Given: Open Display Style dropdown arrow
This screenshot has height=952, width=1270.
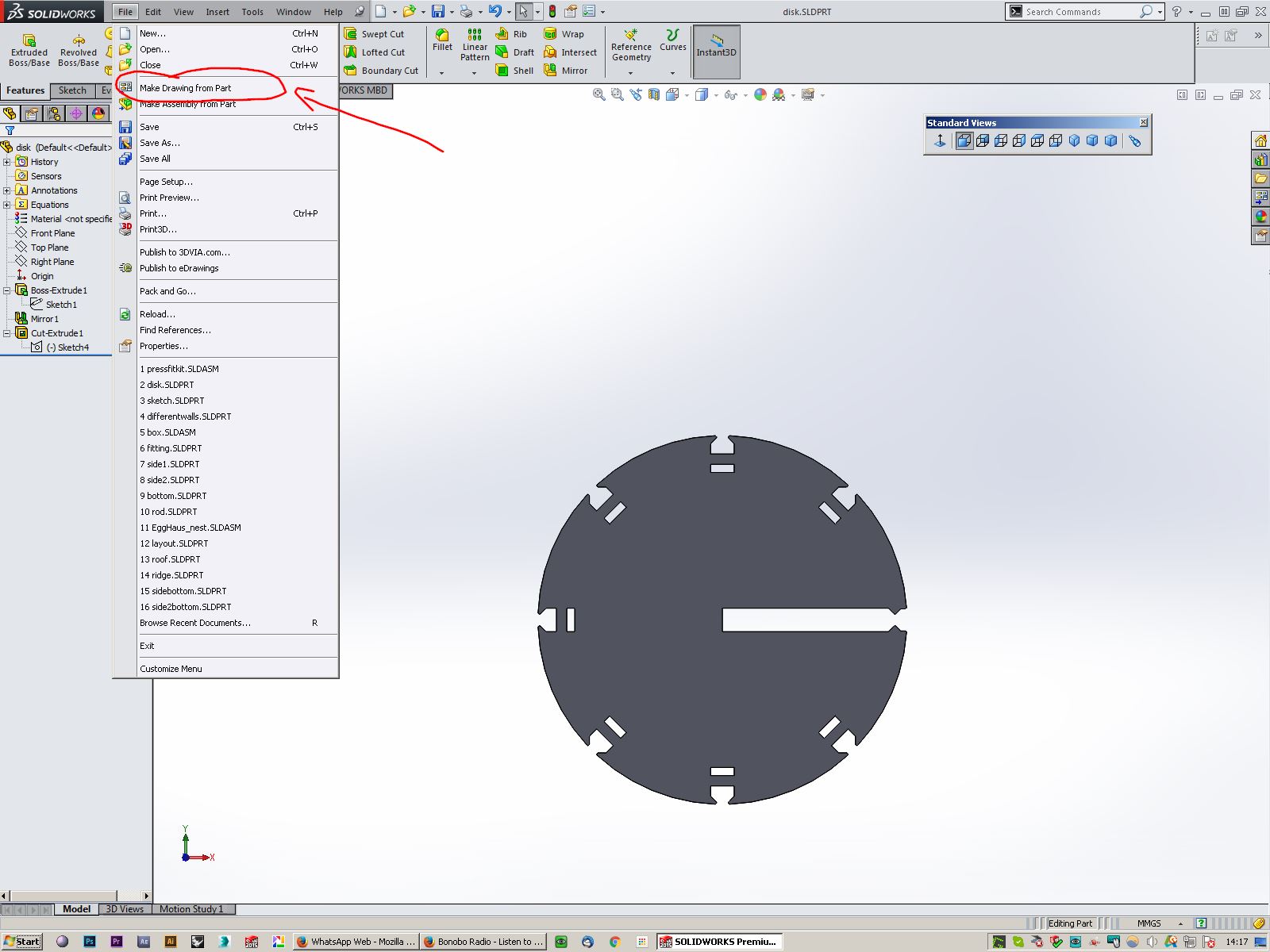Looking at the screenshot, I should click(x=716, y=95).
